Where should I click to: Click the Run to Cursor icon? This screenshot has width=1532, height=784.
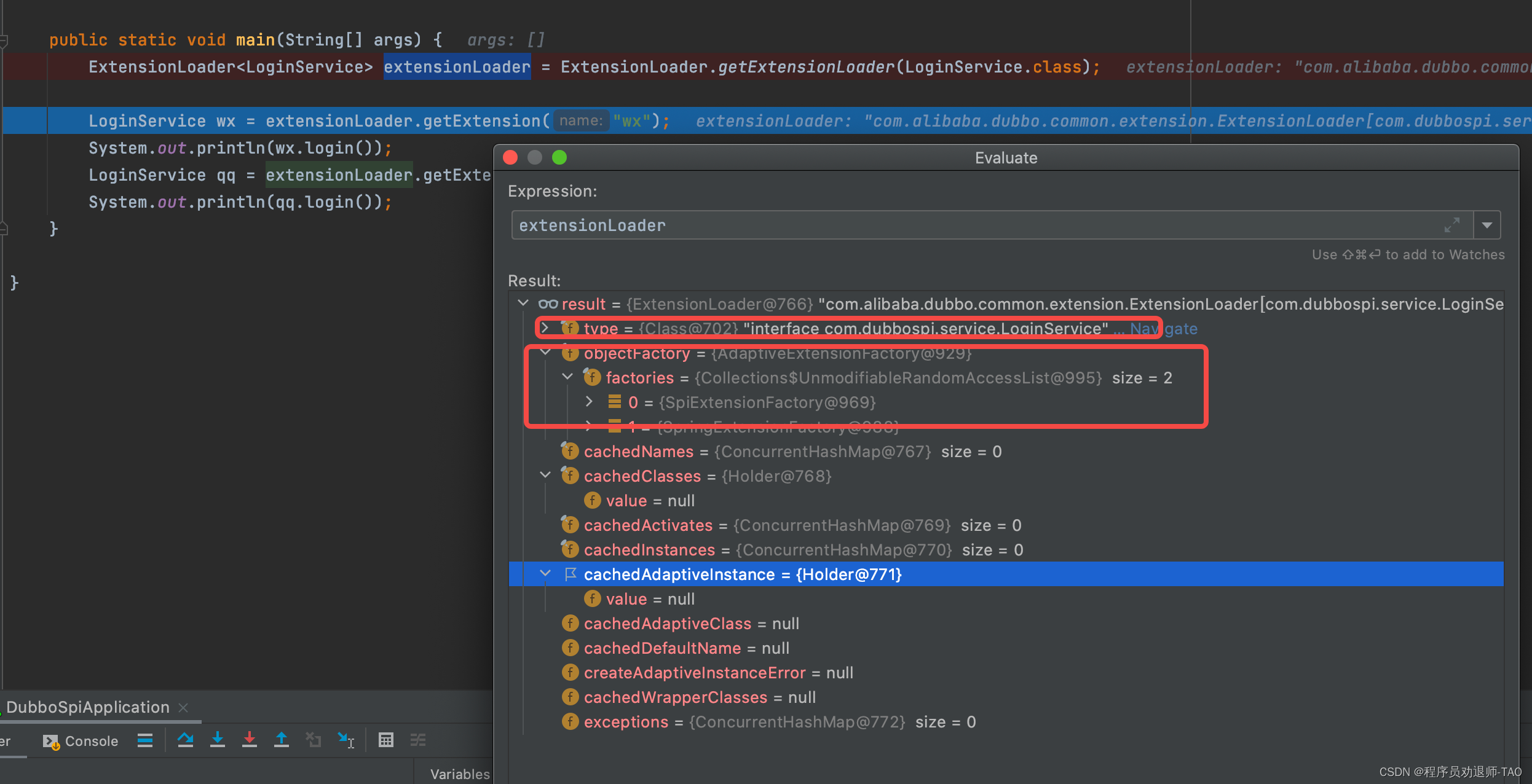tap(346, 740)
